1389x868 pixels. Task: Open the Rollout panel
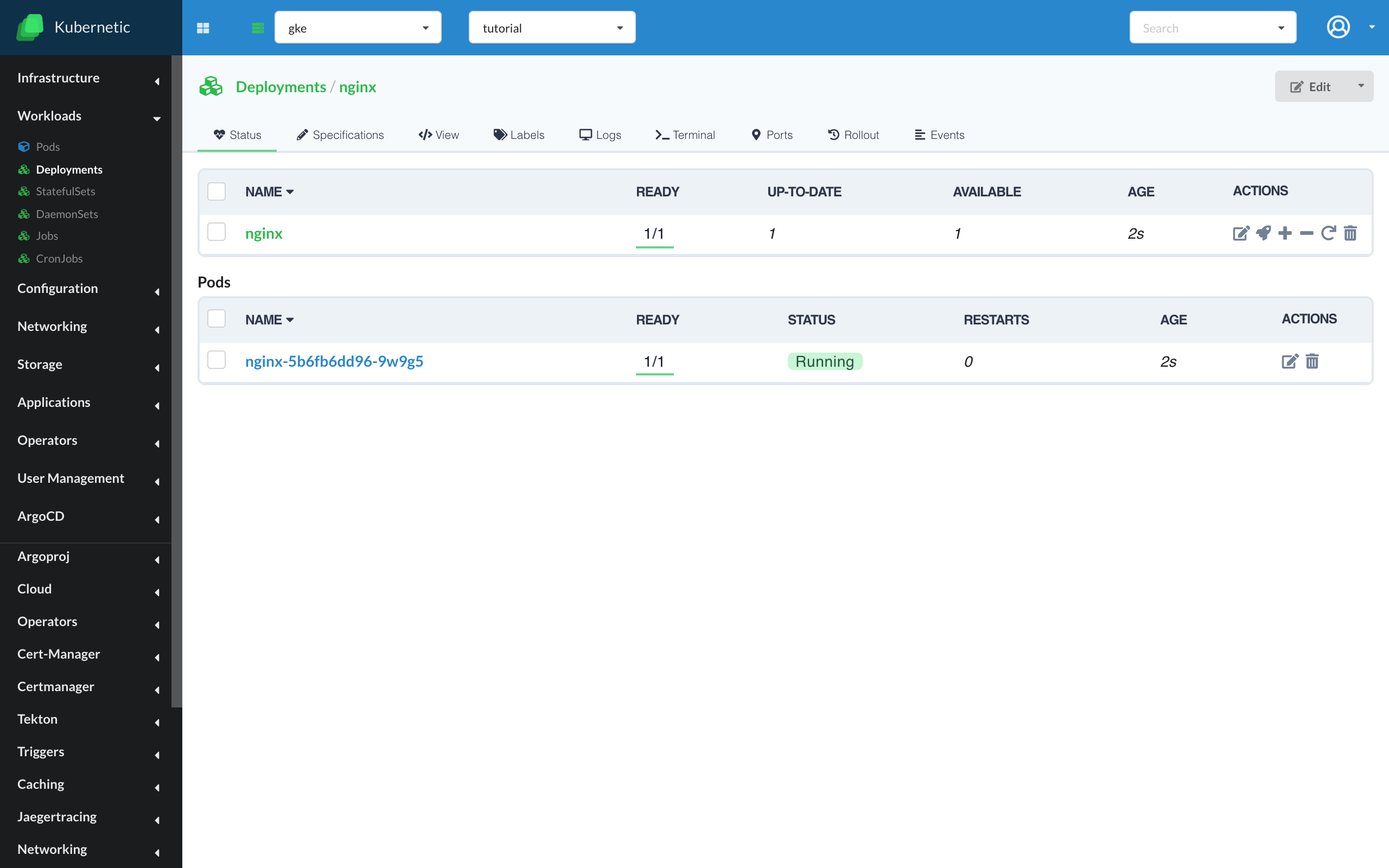854,134
